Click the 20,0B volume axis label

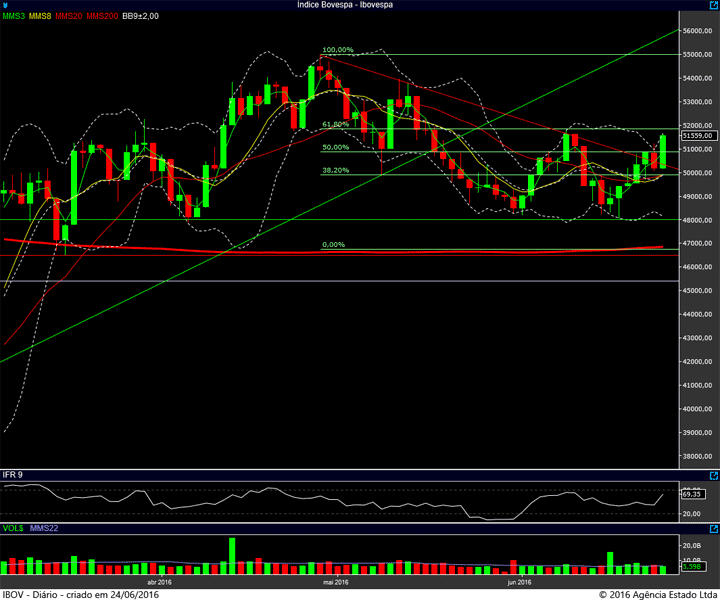pos(692,545)
